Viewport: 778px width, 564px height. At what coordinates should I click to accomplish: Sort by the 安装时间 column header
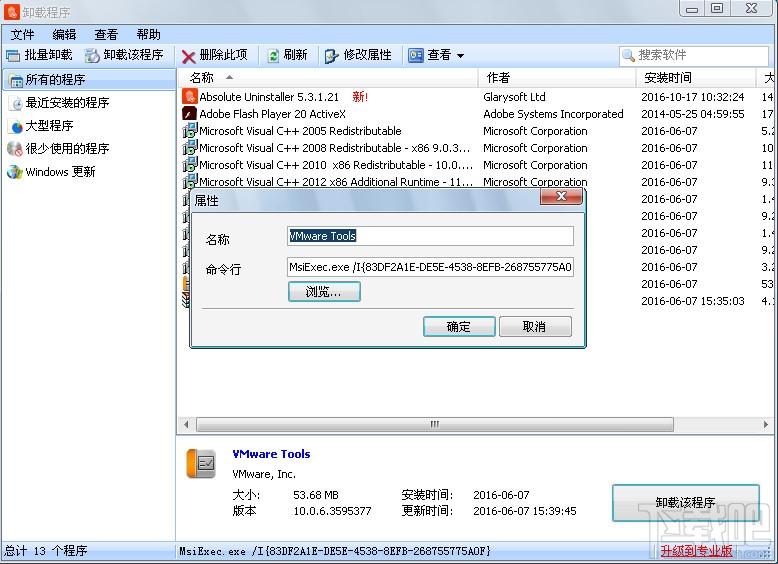[696, 78]
